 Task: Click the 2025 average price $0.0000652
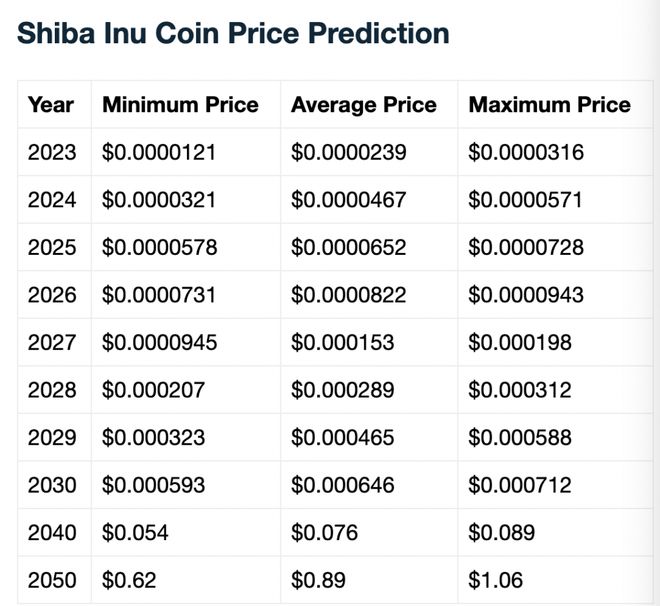(x=349, y=247)
